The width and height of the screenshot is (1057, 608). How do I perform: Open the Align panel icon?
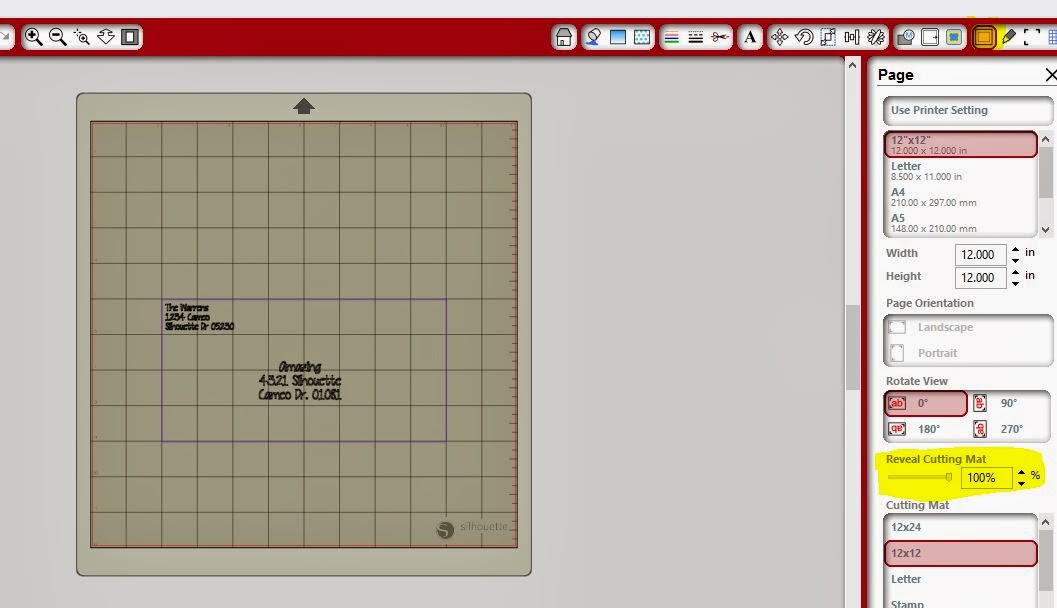coord(852,37)
